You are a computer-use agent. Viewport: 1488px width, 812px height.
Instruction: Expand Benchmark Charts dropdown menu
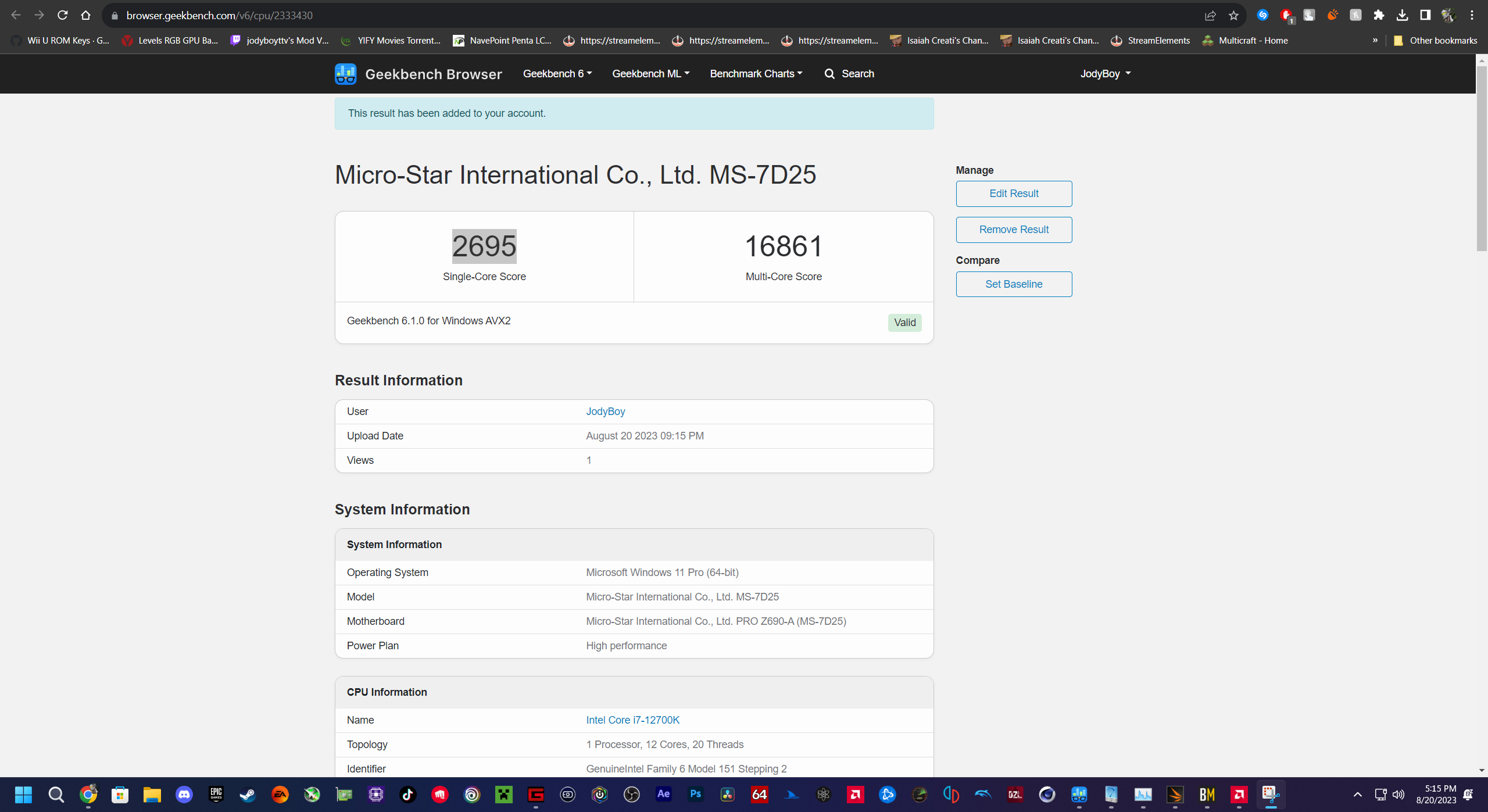(x=756, y=74)
